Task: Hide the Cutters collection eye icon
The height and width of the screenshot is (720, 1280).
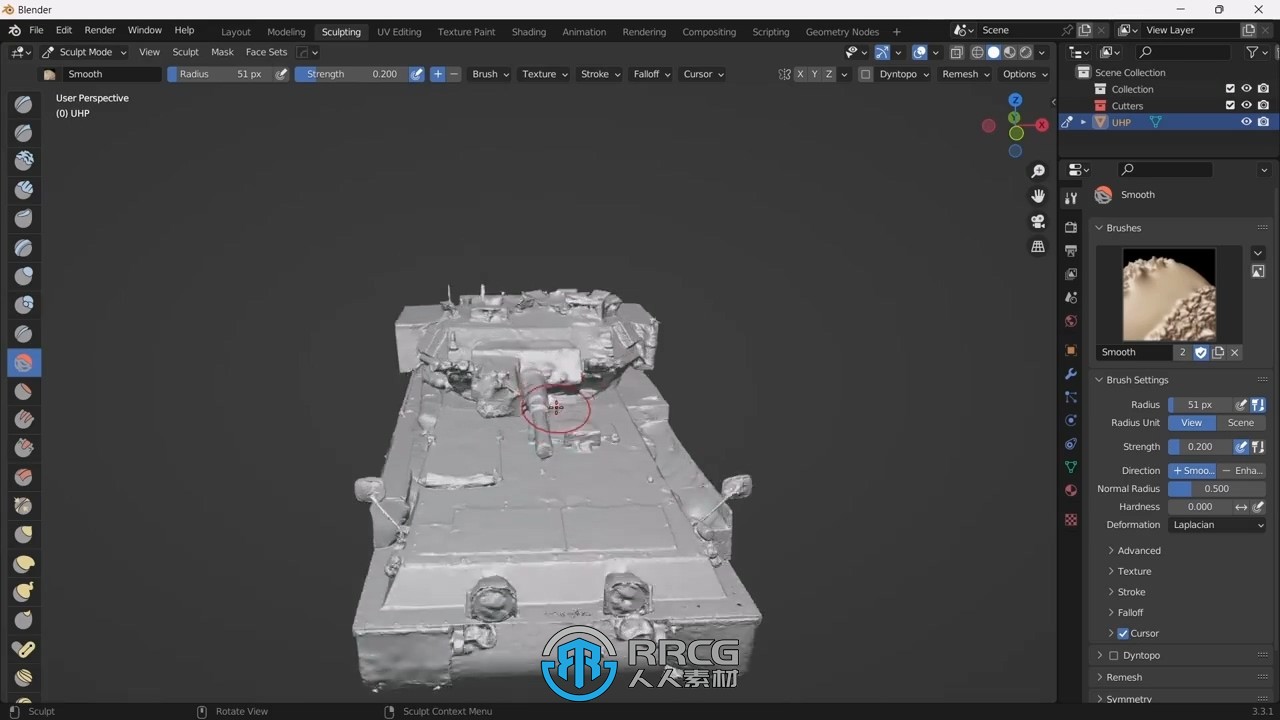Action: coord(1247,105)
